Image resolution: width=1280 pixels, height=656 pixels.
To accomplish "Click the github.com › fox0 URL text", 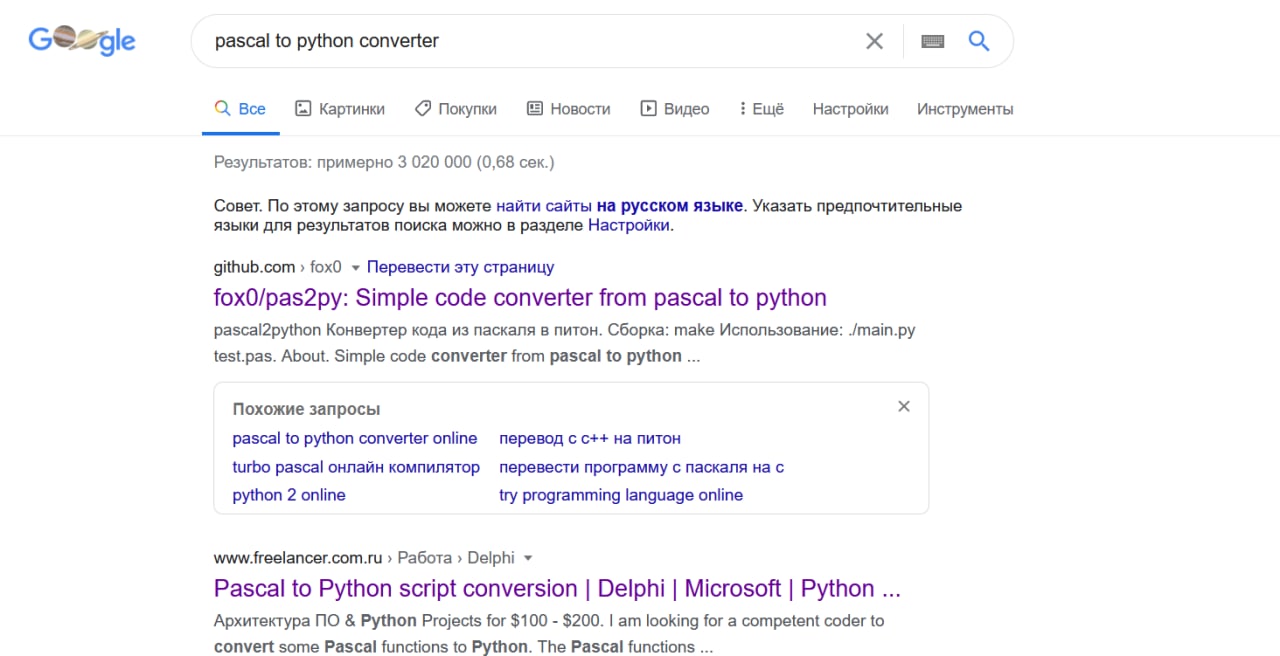I will click(x=278, y=267).
